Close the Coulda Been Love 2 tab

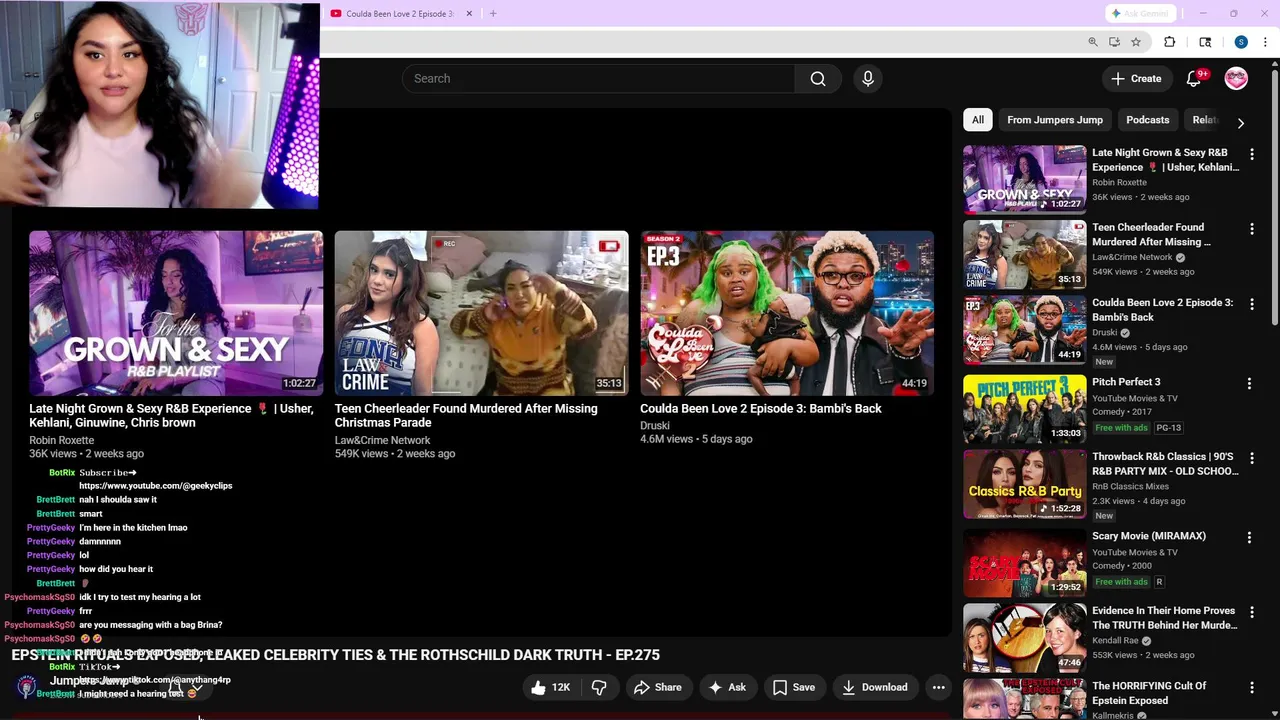[x=469, y=13]
